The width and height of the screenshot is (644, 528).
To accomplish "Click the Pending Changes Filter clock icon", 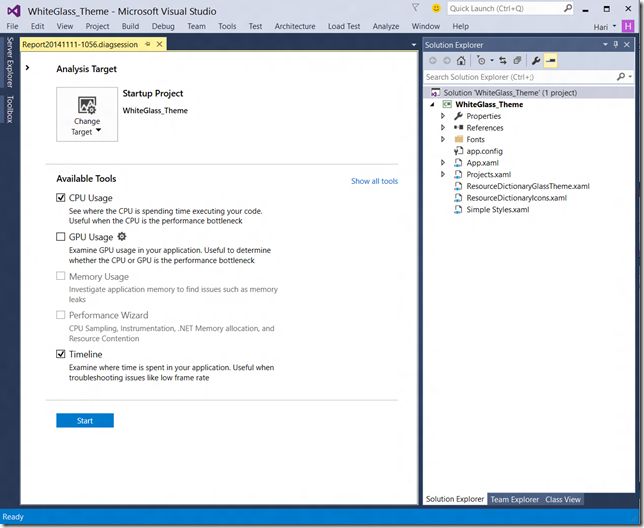I will (x=481, y=61).
